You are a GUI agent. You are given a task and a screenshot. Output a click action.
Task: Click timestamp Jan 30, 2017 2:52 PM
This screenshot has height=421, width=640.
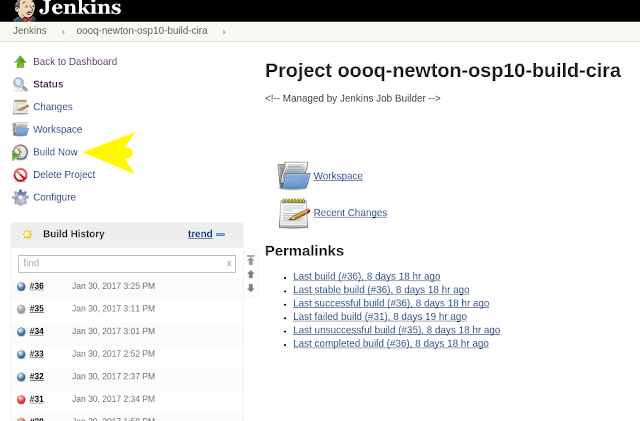113,354
